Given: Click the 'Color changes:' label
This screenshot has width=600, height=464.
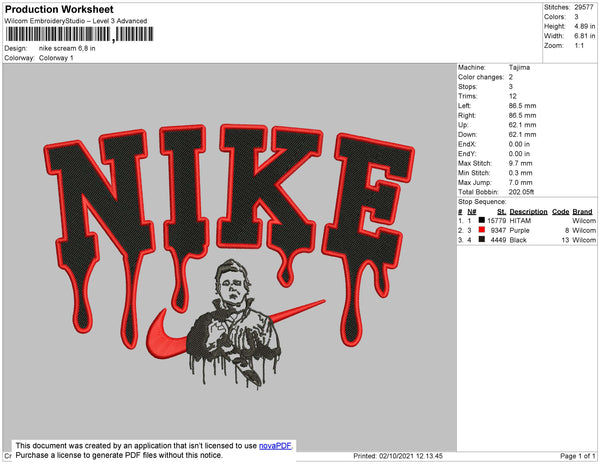Looking at the screenshot, I should [481, 77].
